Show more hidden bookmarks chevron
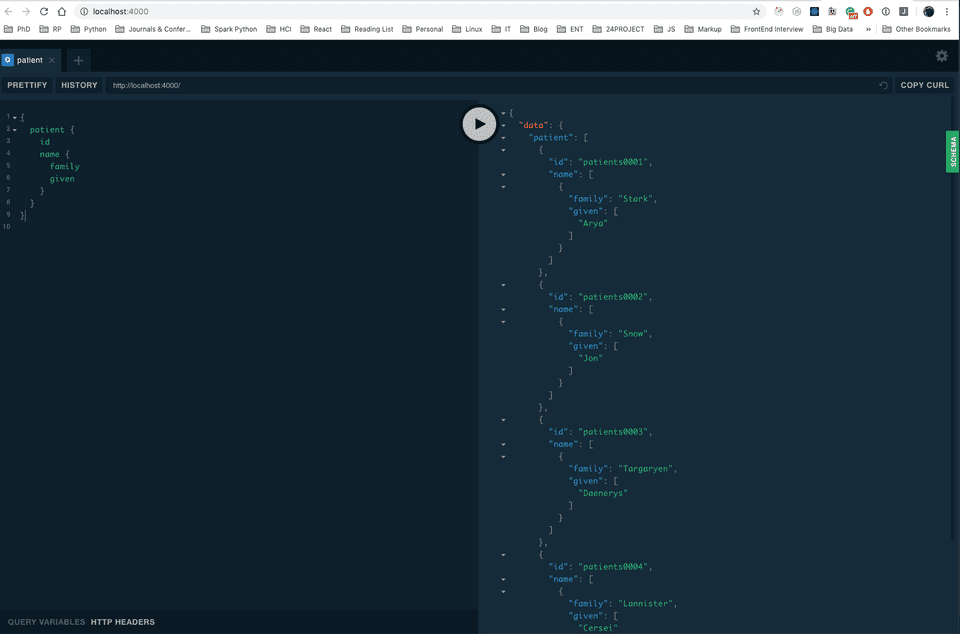The image size is (960, 634). 868,29
